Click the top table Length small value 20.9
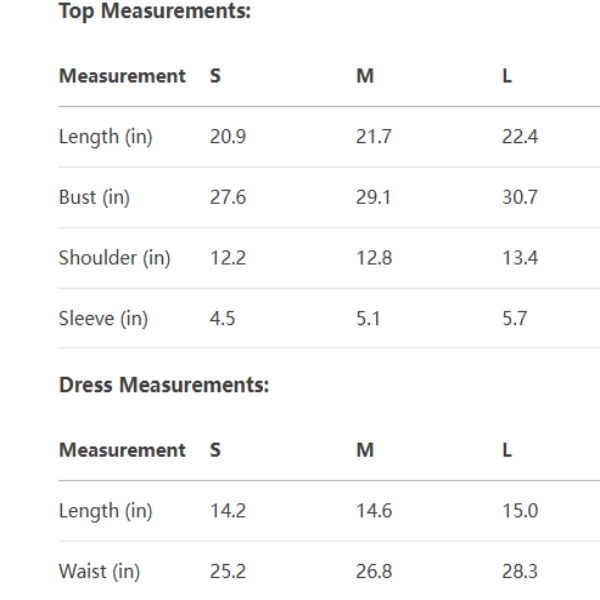Screen dimensions: 600x600 tap(227, 137)
